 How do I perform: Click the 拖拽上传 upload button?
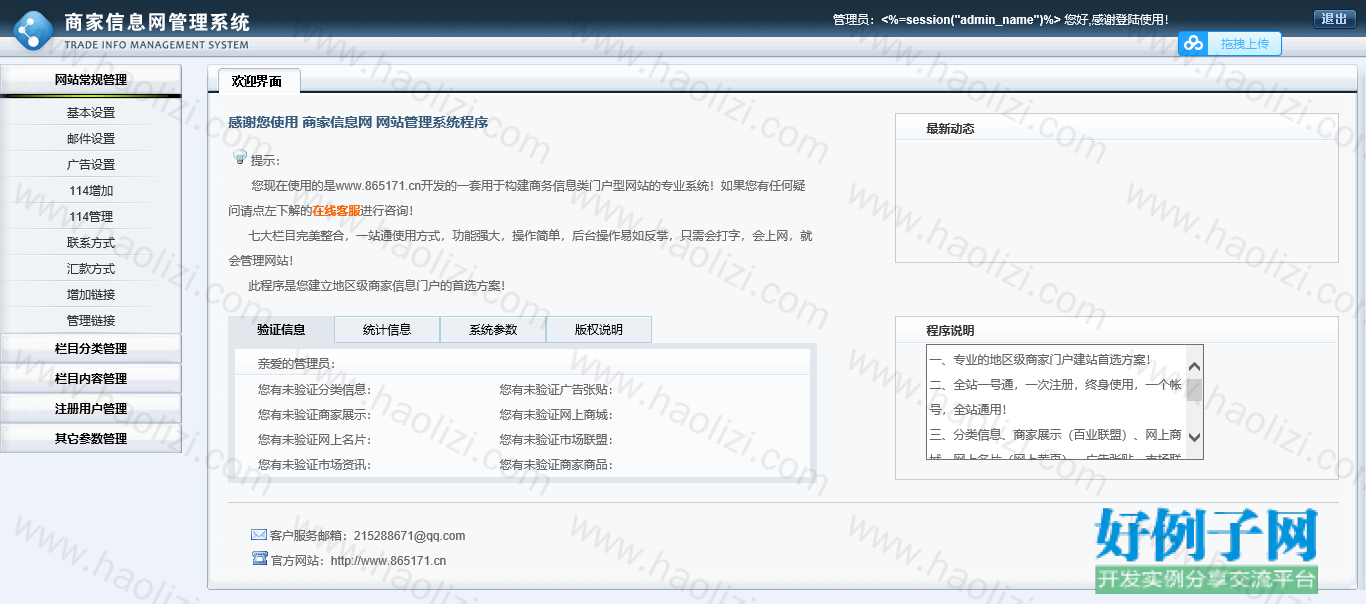(1244, 43)
